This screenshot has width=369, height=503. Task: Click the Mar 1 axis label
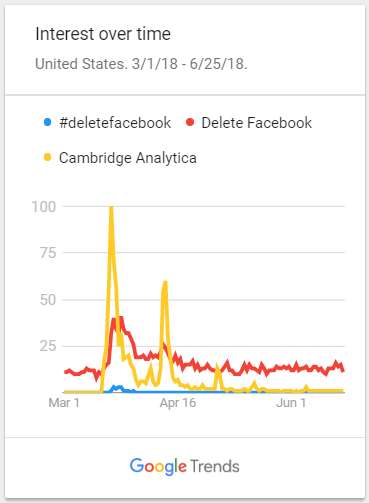(64, 403)
